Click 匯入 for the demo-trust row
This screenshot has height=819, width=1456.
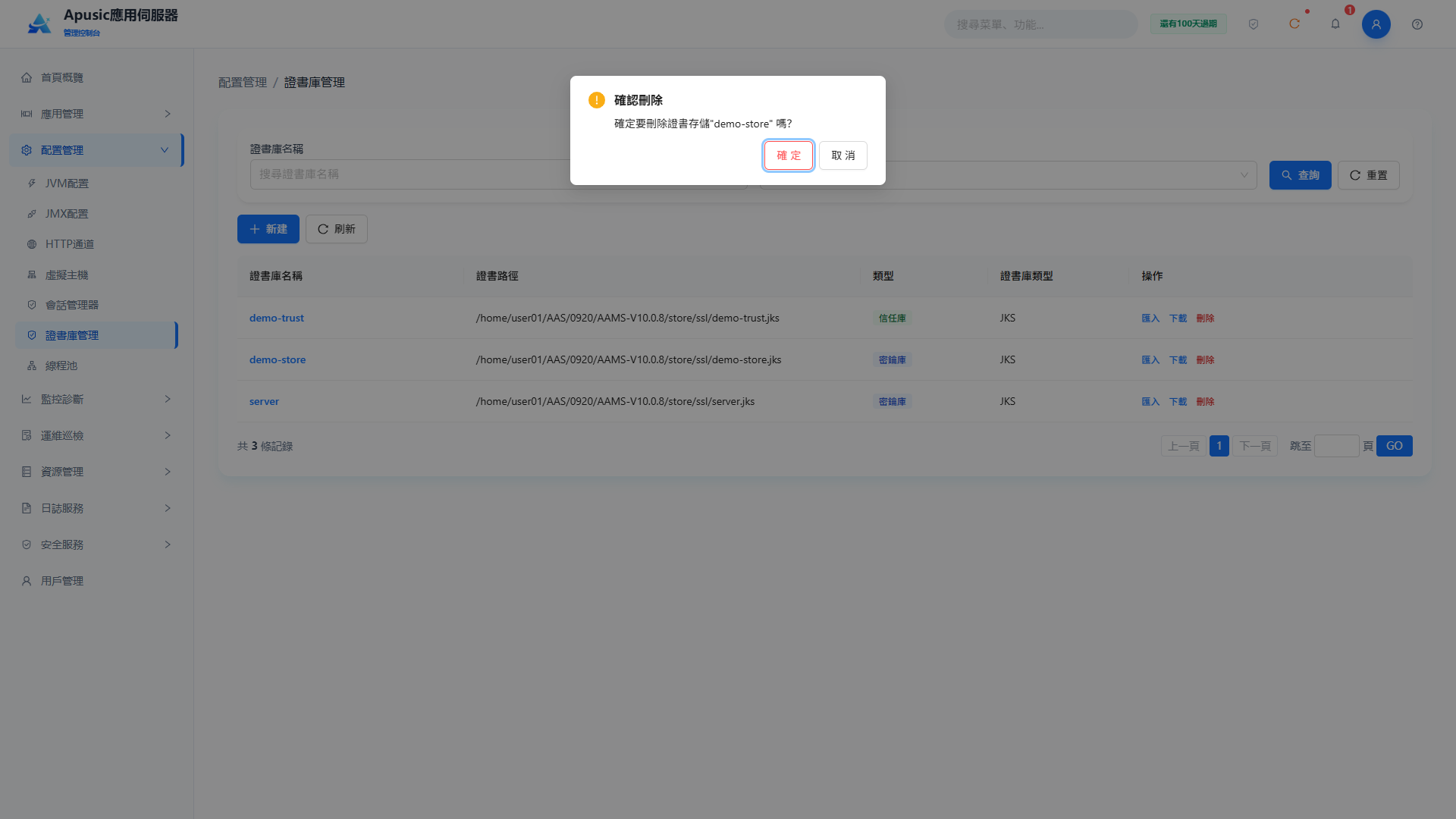coord(1150,318)
